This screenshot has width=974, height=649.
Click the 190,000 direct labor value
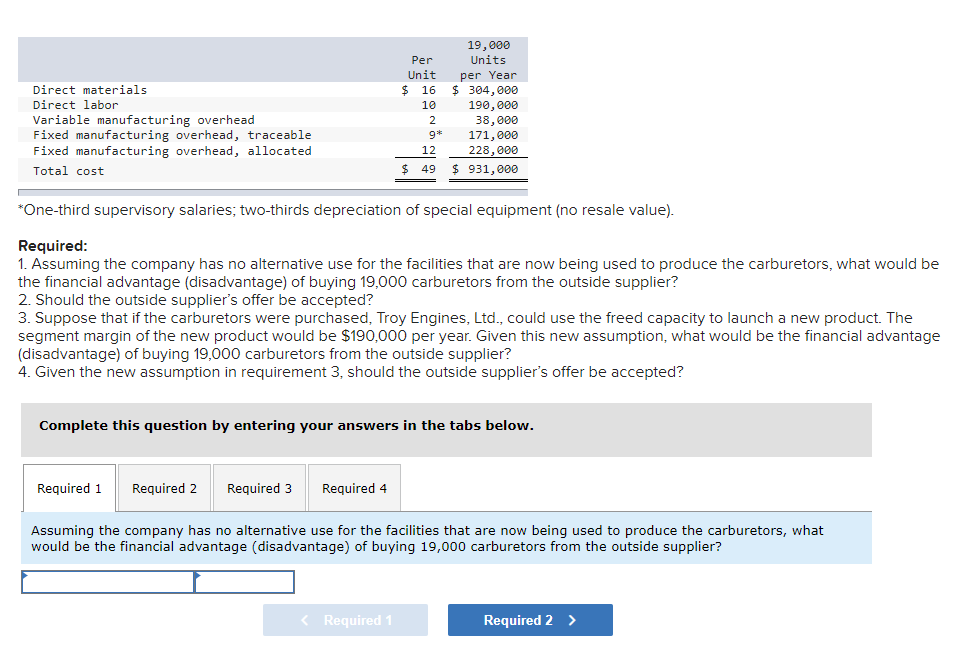coord(493,105)
